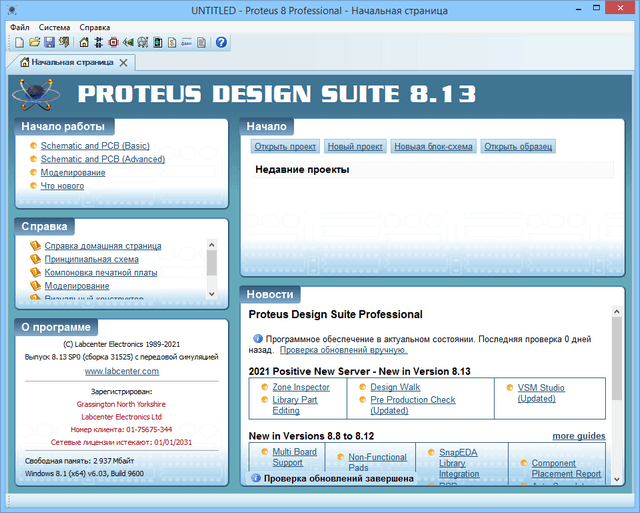Screen dimensions: 640x513
Task: Click the Новый проект button
Action: click(x=355, y=147)
